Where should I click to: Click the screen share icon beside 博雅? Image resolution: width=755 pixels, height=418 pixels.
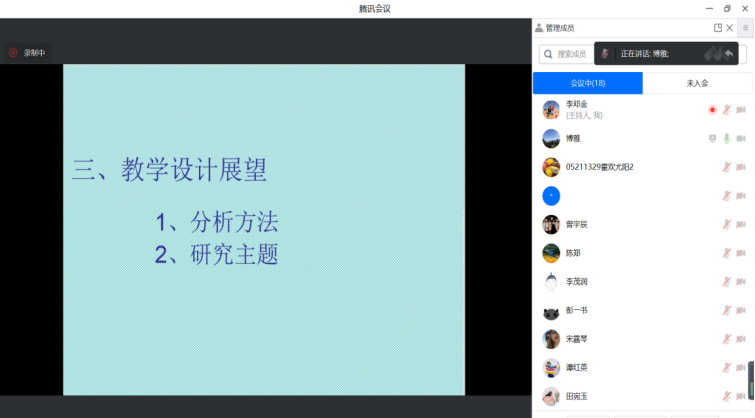tap(712, 139)
